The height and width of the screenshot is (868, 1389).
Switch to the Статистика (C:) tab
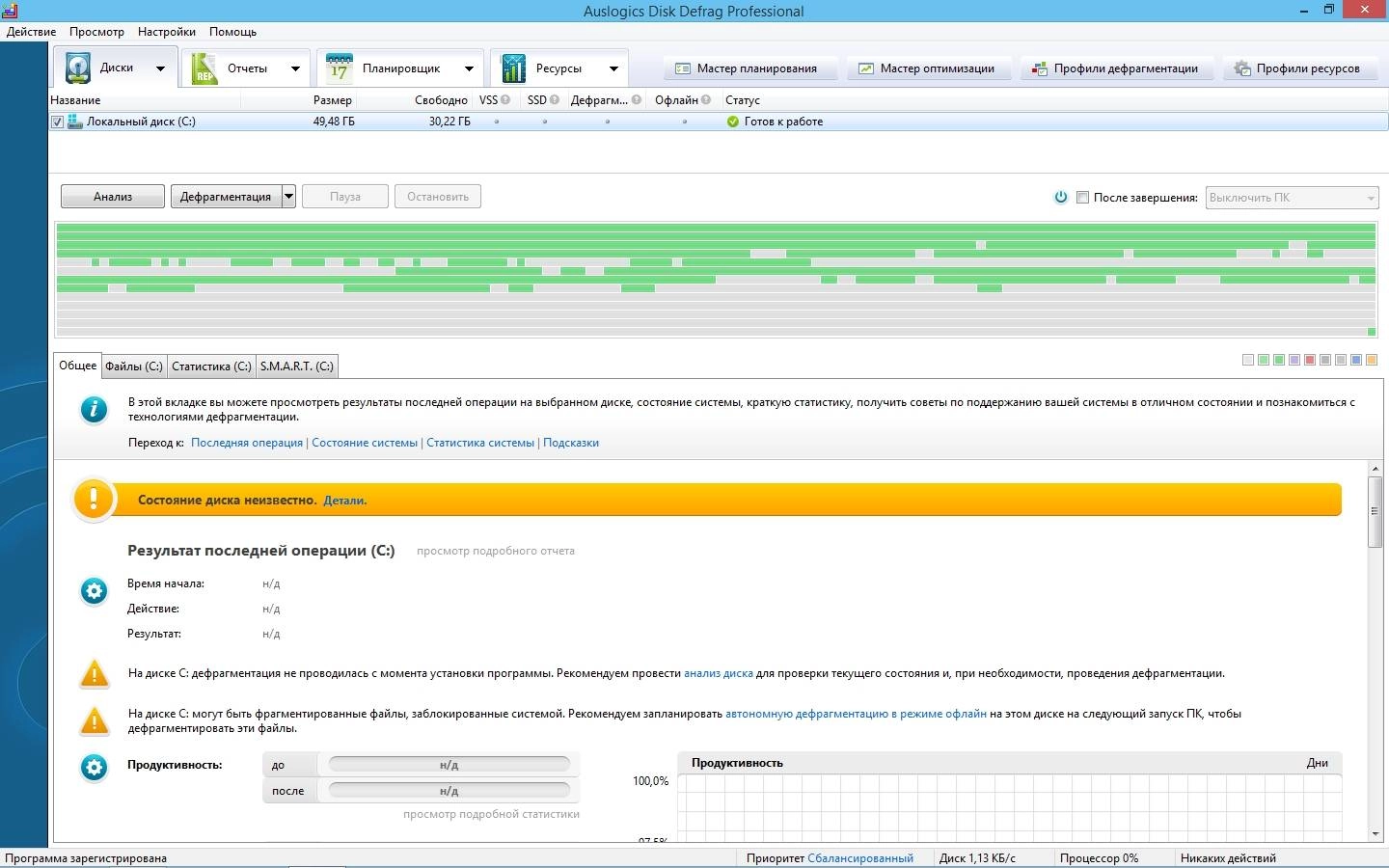211,366
